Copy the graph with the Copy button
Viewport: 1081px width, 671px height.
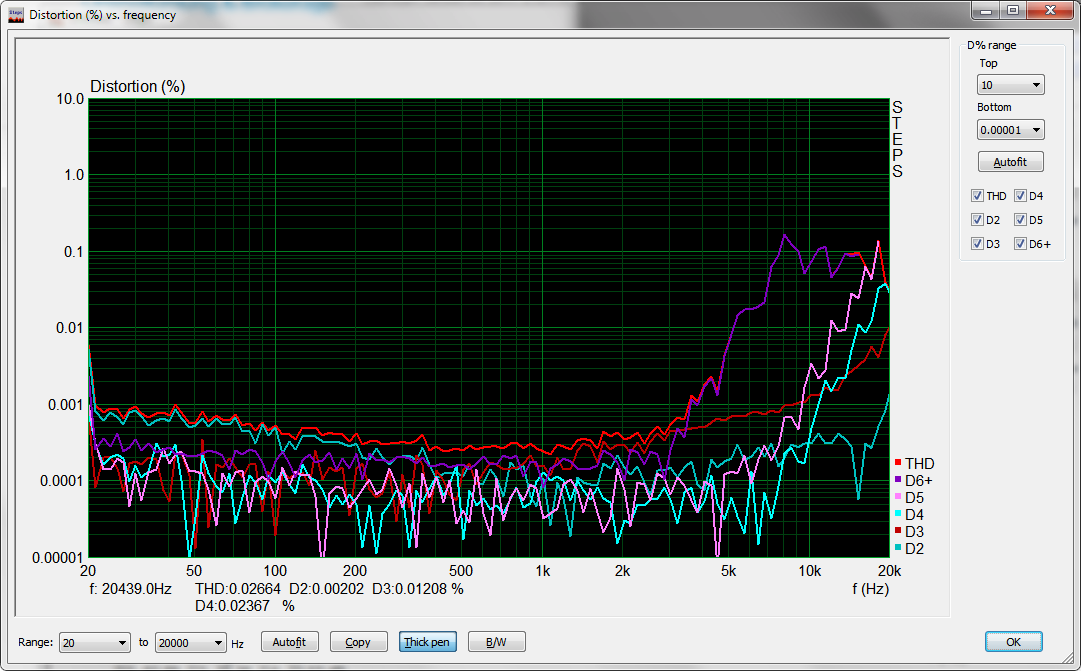pyautogui.click(x=357, y=642)
